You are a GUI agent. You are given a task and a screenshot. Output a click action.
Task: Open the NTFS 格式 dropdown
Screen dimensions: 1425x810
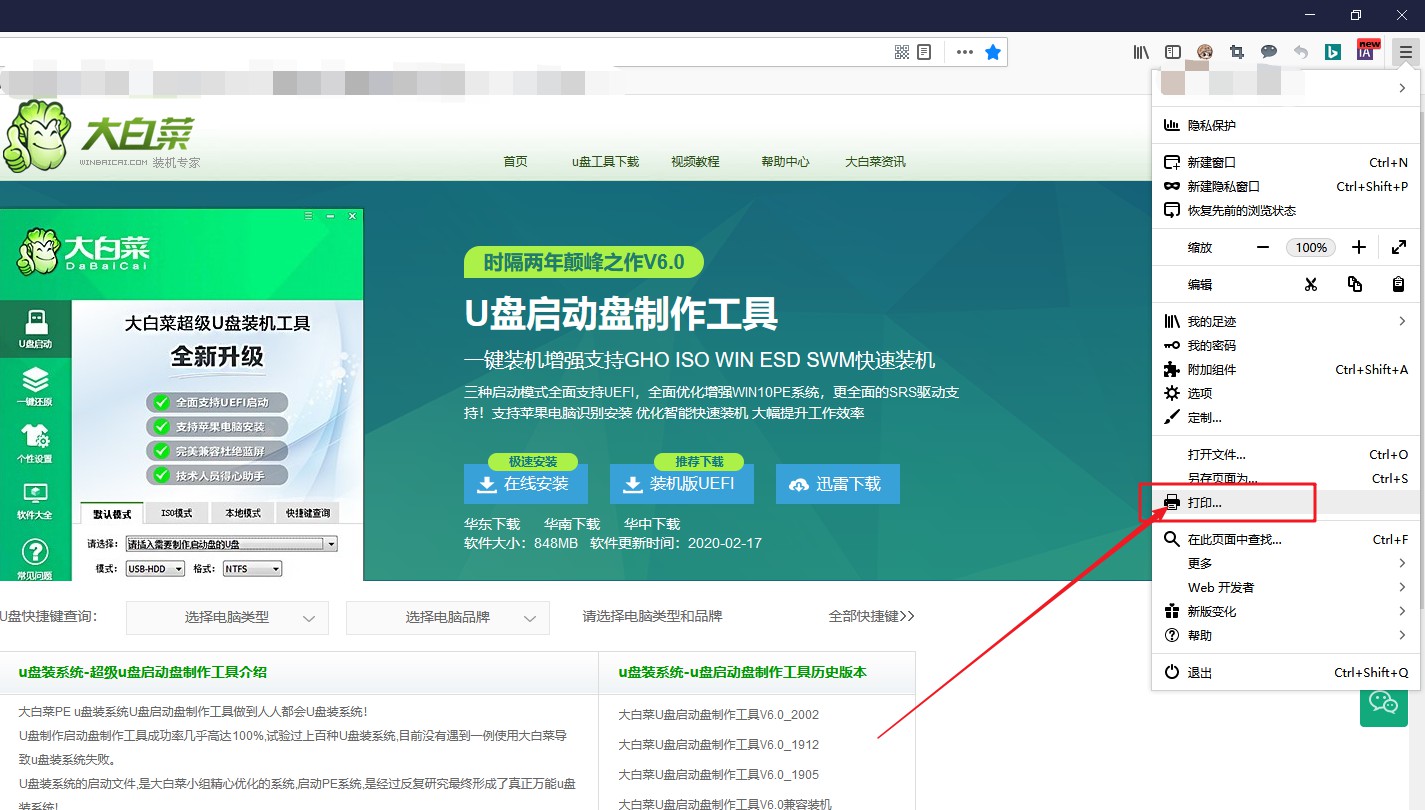point(251,568)
